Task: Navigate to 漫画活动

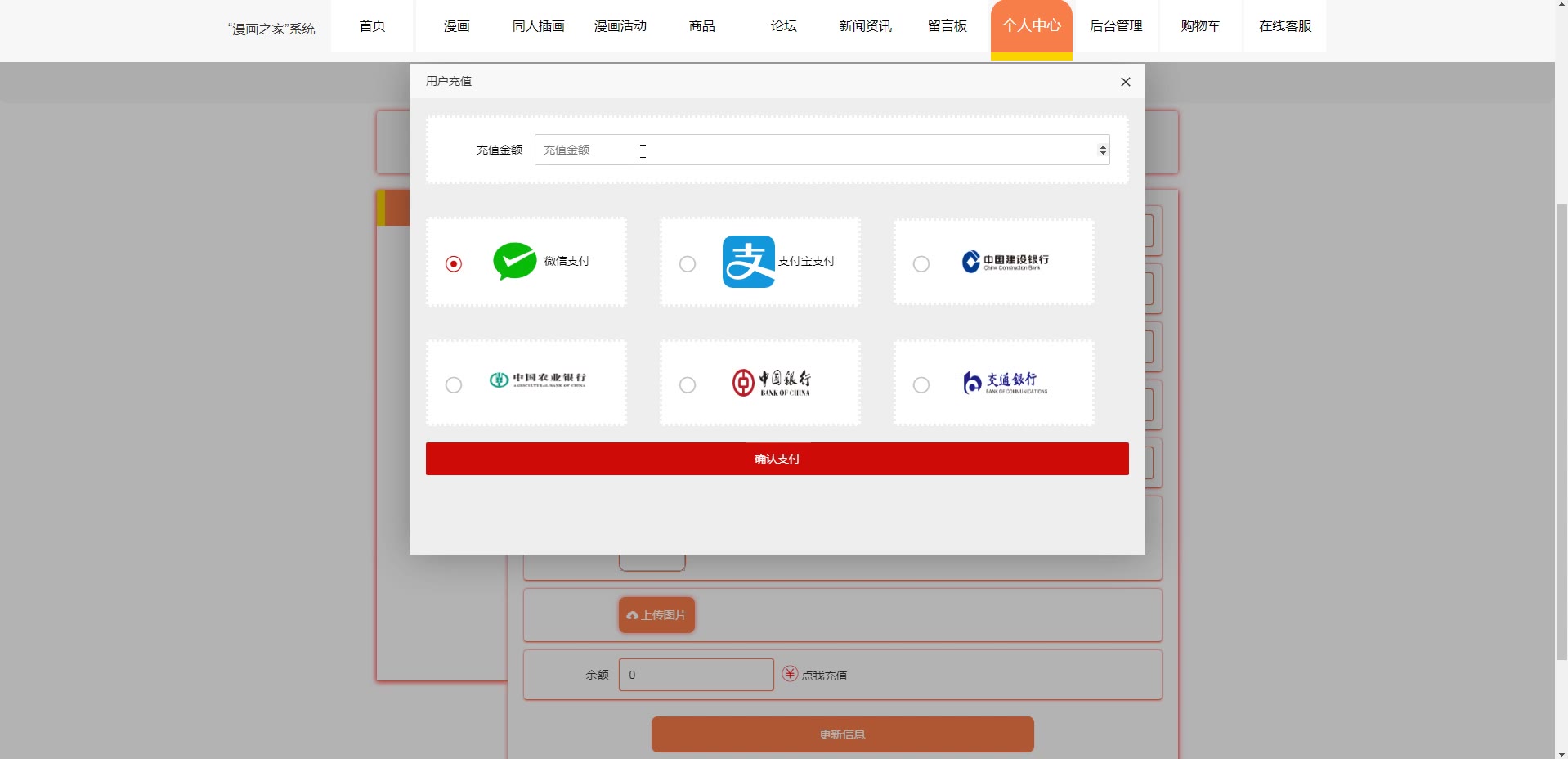Action: point(620,26)
